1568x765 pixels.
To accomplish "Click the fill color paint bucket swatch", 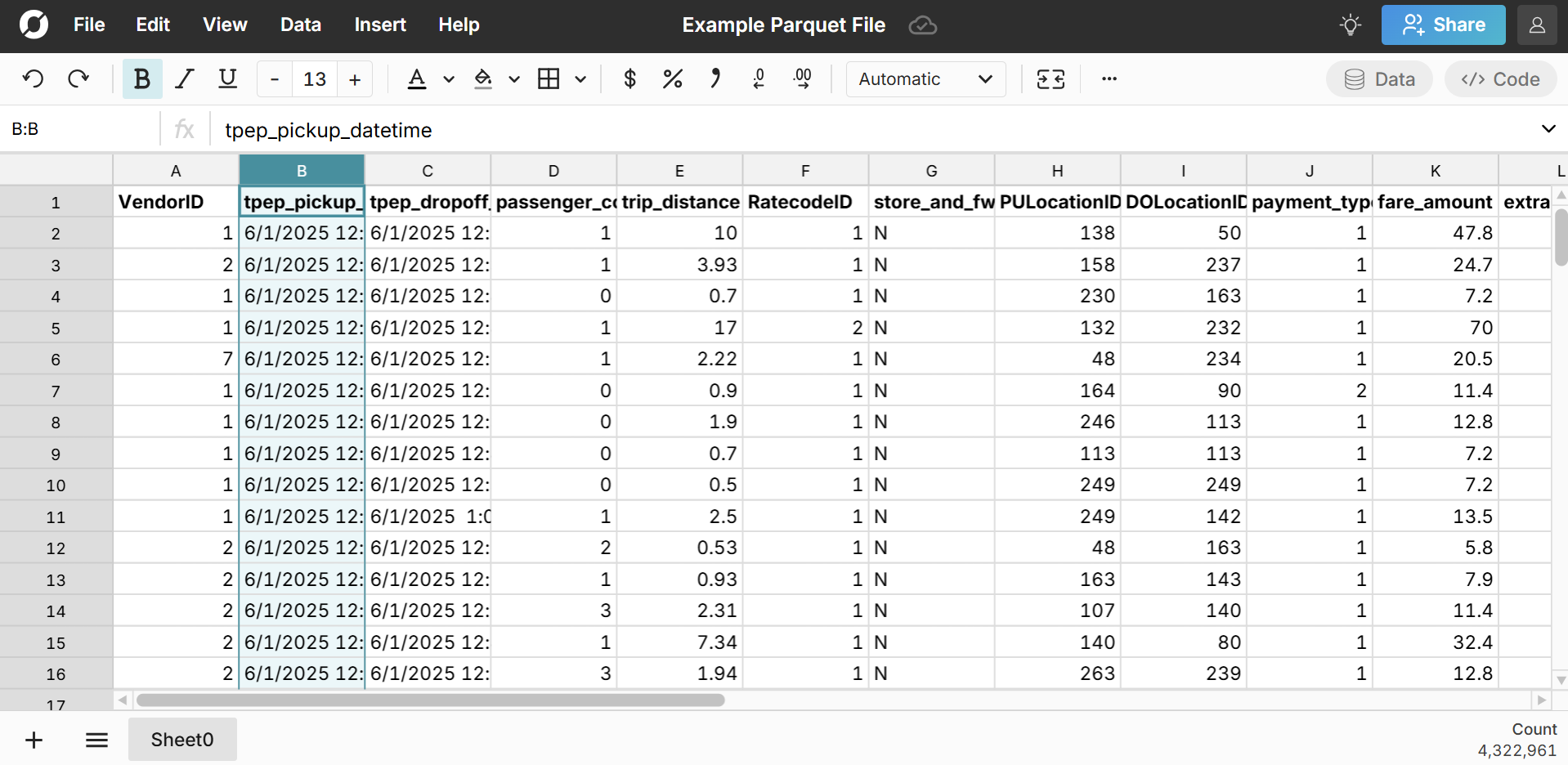I will pyautogui.click(x=483, y=79).
